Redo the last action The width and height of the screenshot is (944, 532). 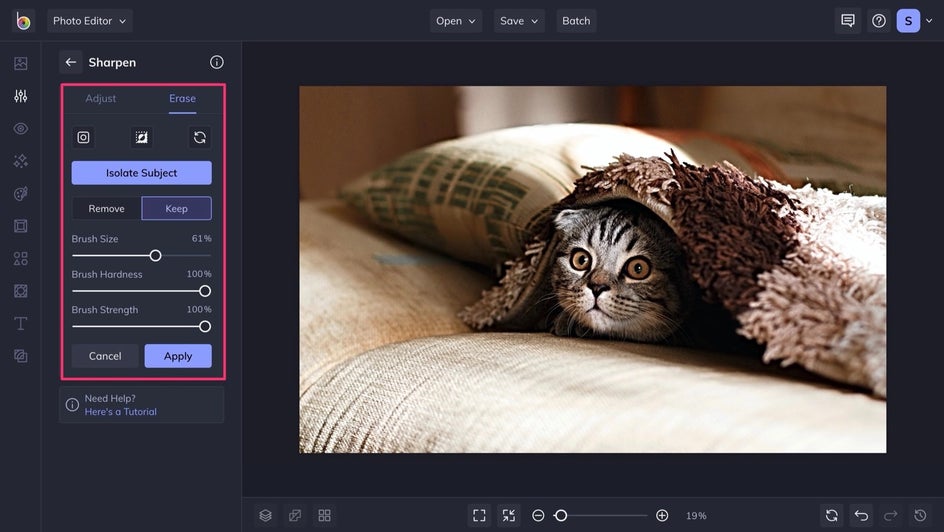point(891,516)
